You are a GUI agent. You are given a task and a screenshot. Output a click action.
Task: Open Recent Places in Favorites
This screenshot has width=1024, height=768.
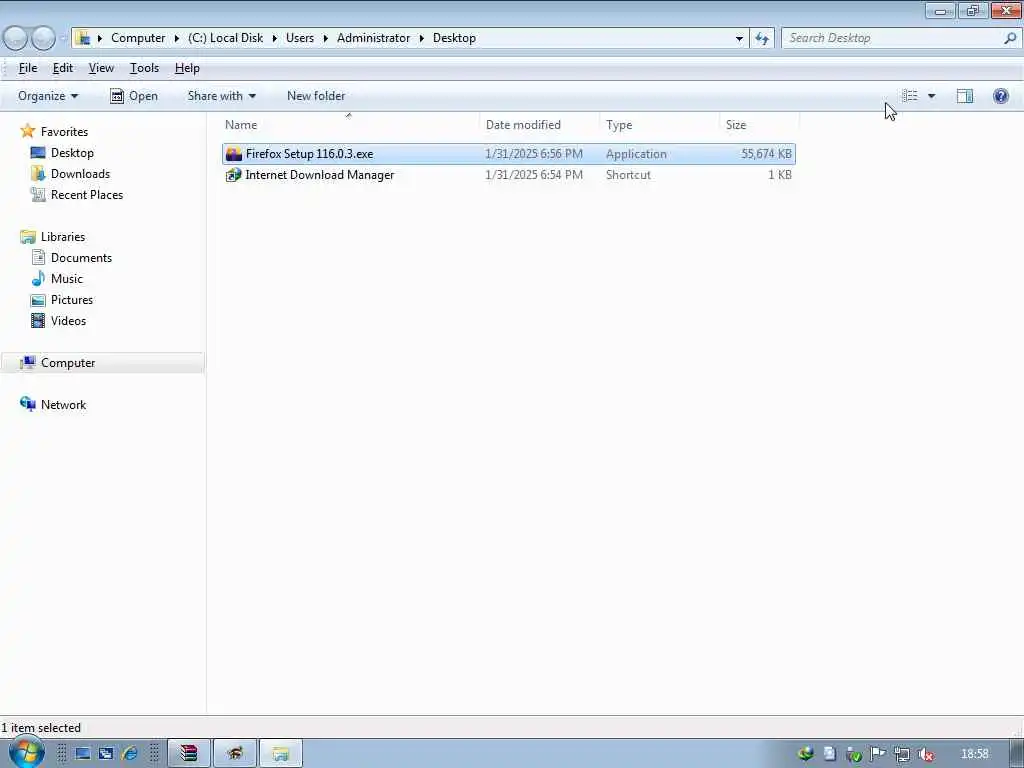pos(86,195)
